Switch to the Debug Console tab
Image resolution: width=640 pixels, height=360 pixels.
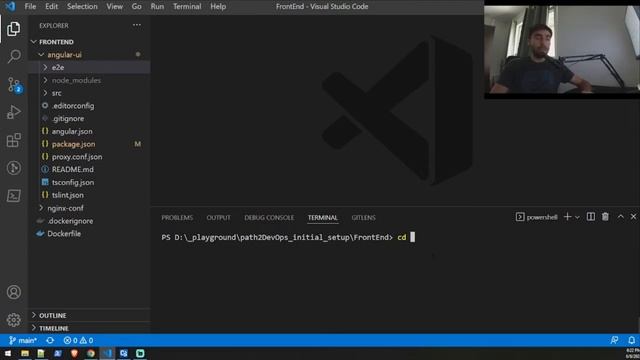[x=269, y=218]
